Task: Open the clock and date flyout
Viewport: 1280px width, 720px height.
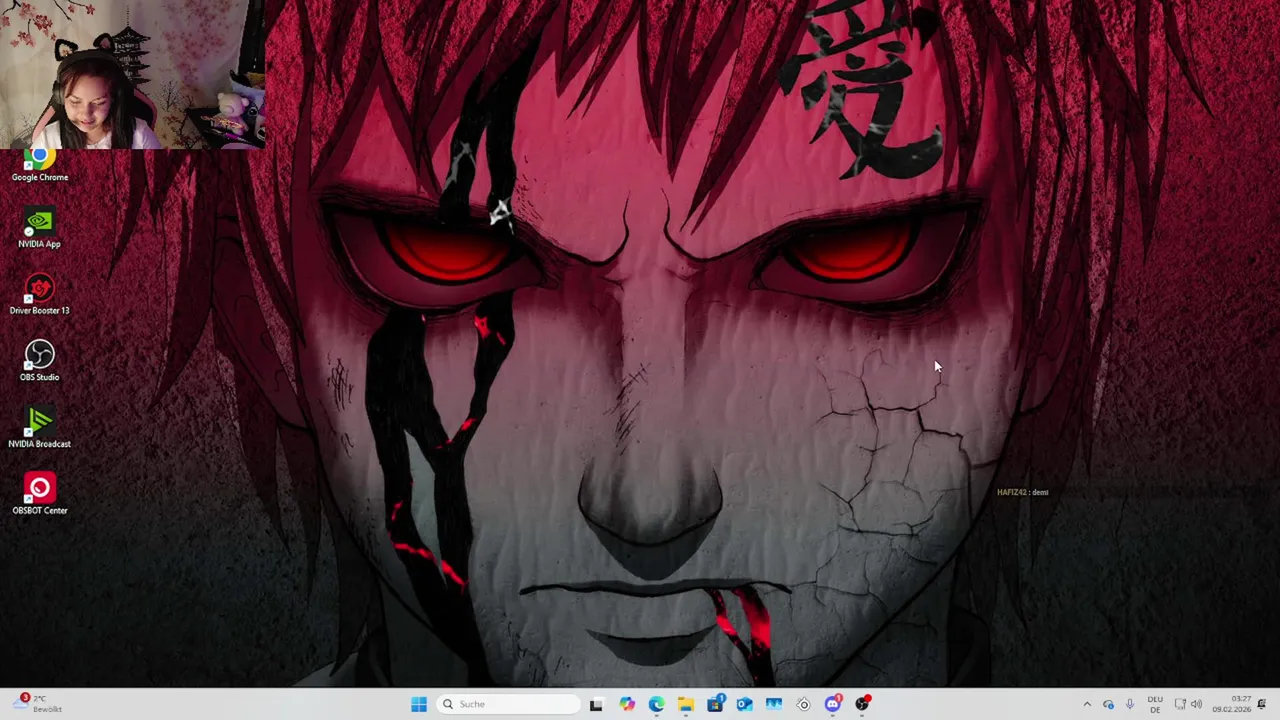Action: pos(1232,704)
